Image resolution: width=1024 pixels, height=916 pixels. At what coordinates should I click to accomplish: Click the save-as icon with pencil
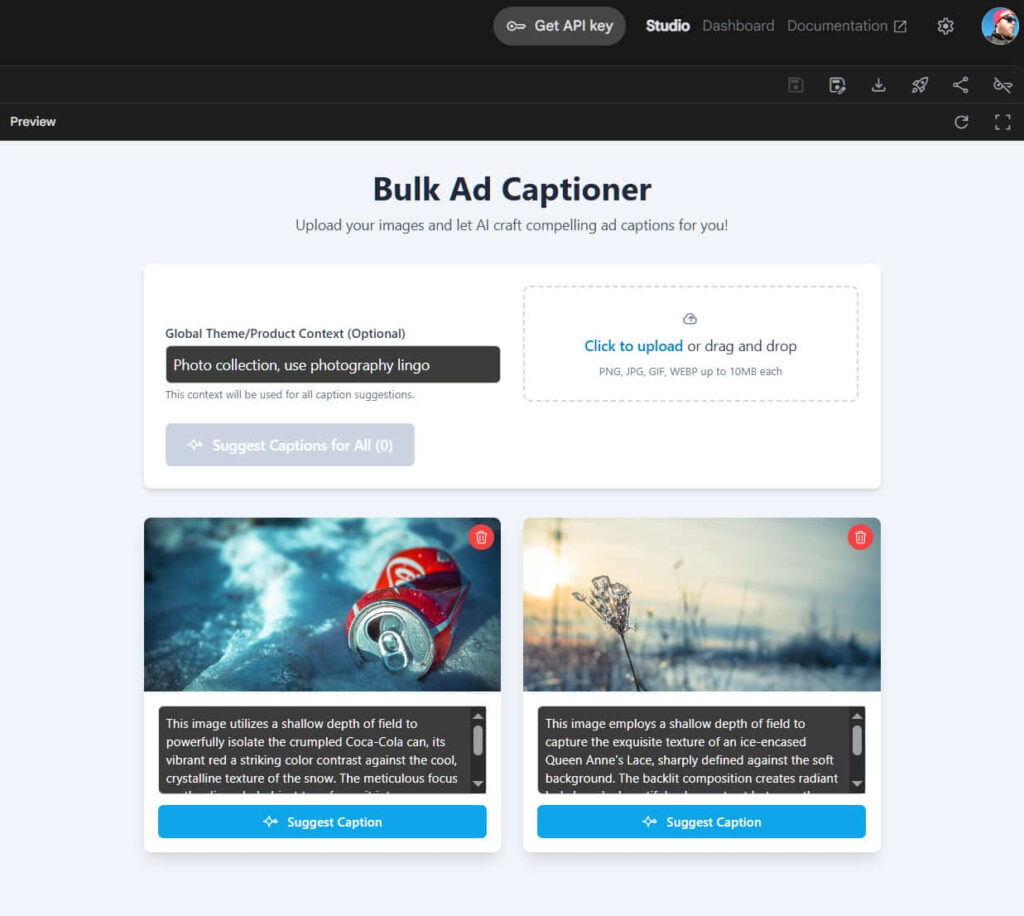[837, 85]
